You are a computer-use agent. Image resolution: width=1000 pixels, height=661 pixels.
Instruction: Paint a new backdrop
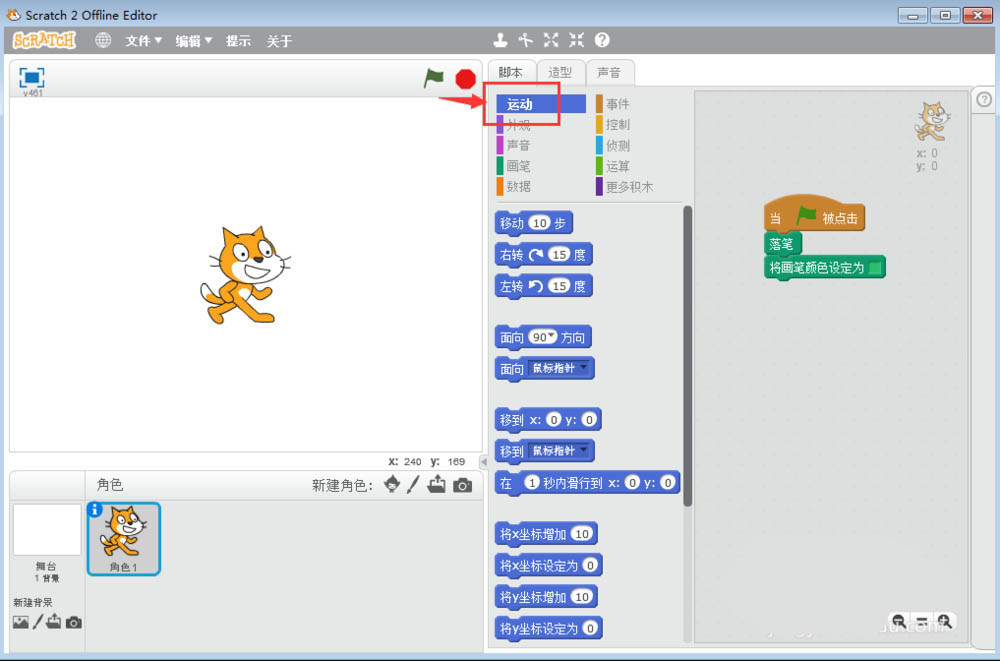click(x=38, y=621)
